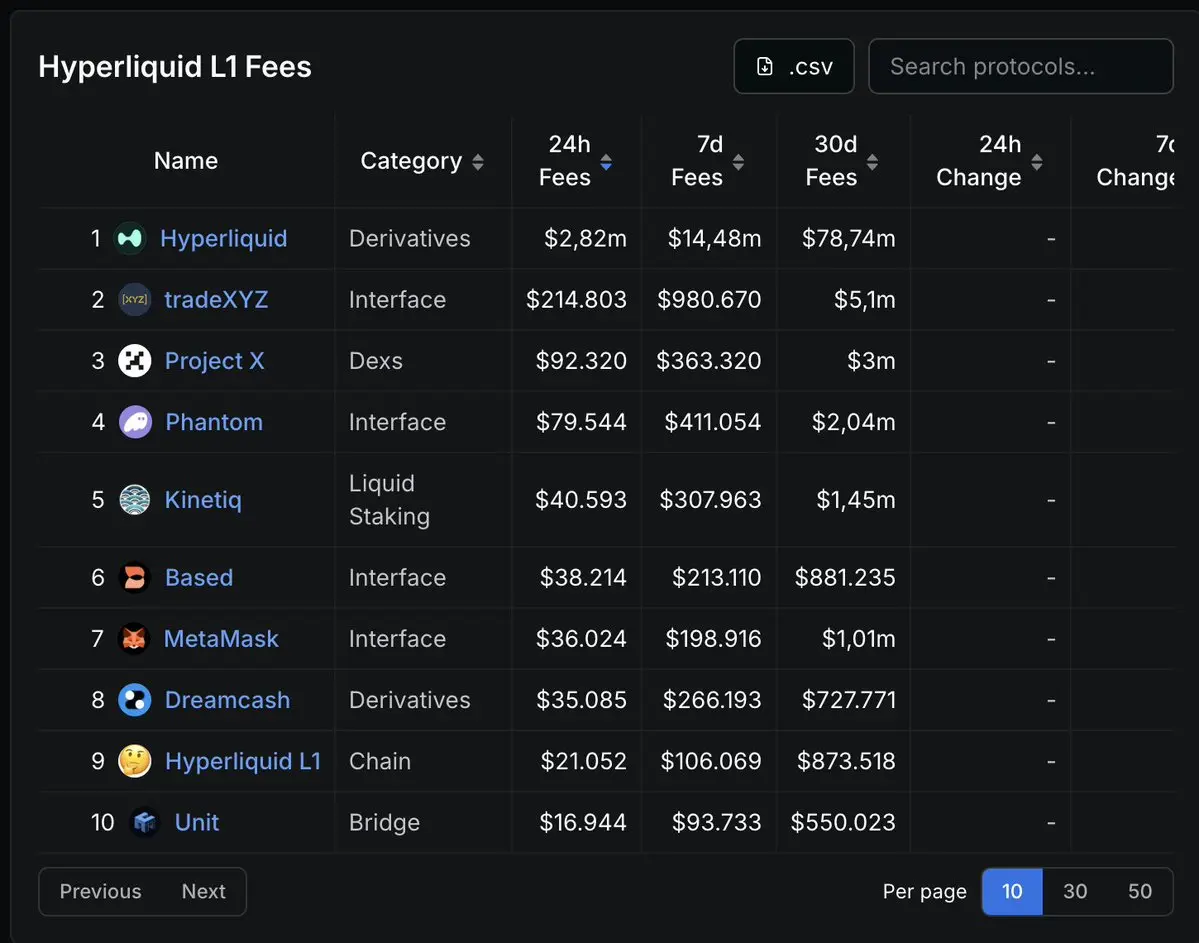The image size is (1199, 943).
Task: Click the Unit cube logo icon
Action: coord(145,823)
